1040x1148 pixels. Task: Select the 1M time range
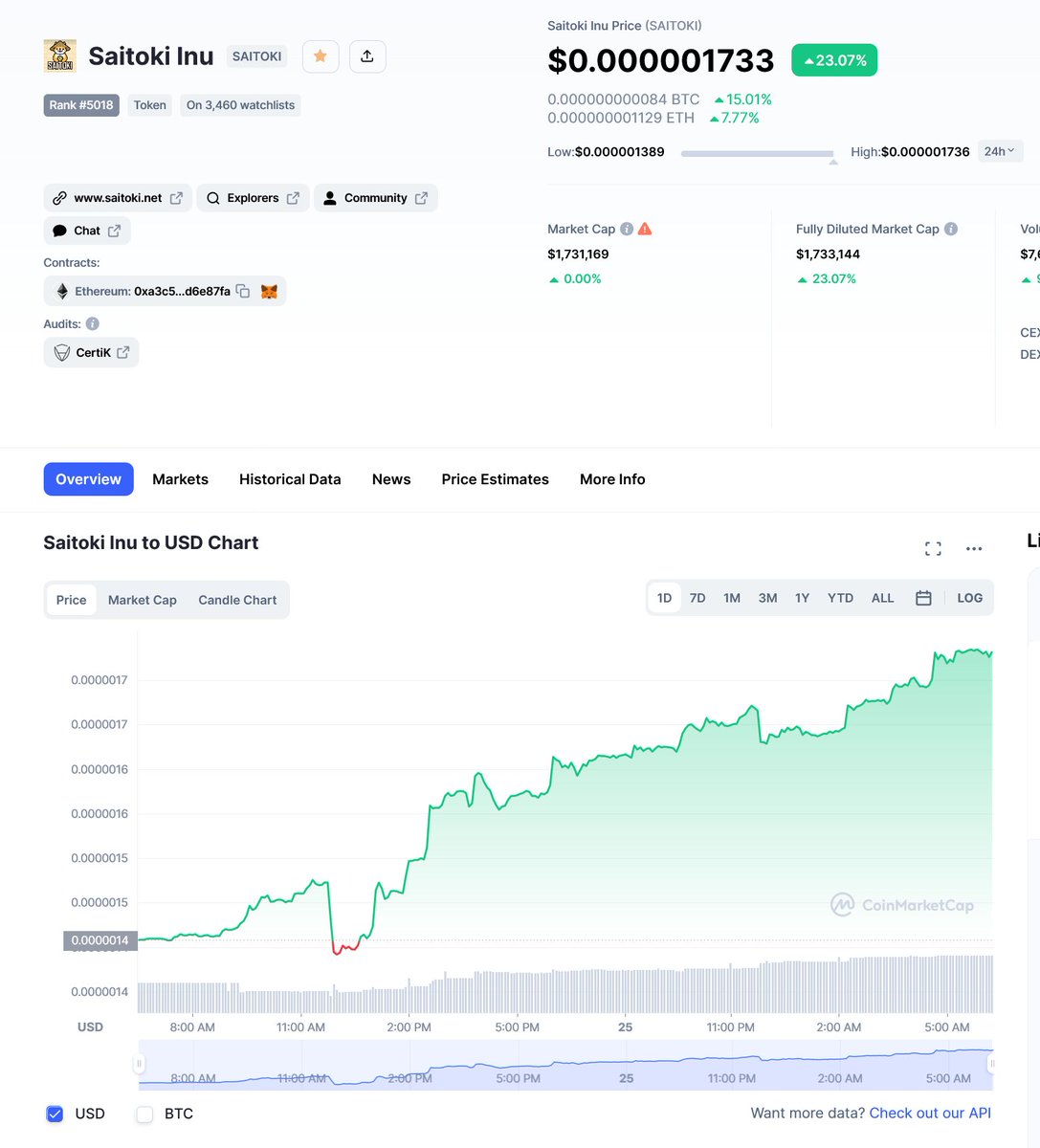732,598
